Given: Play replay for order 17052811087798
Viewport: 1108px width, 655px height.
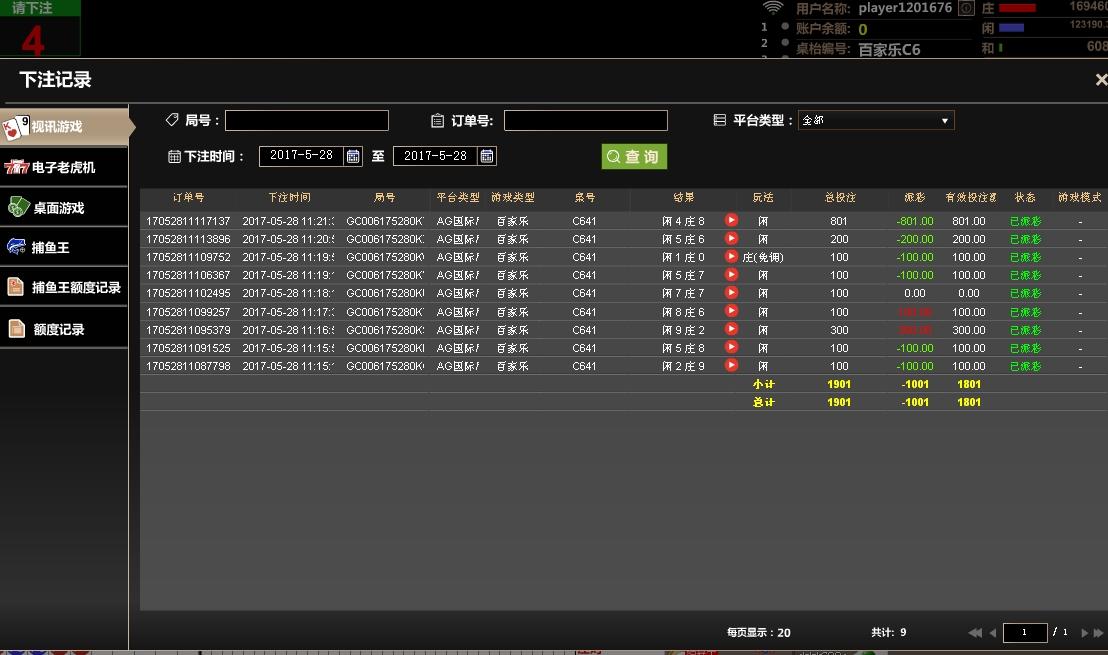Looking at the screenshot, I should pyautogui.click(x=731, y=365).
